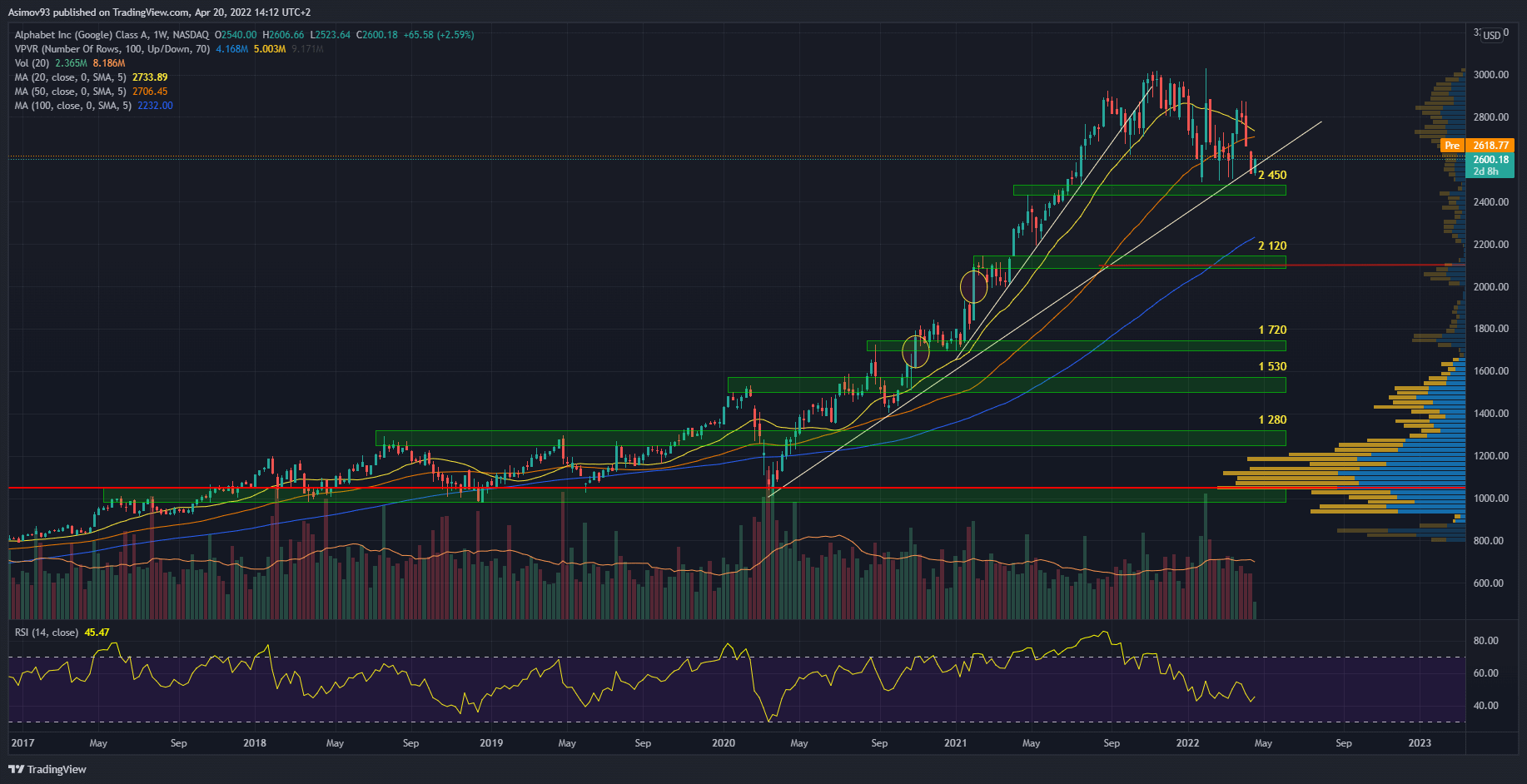Select the lower yellow ellipse drawing near 1700

tap(916, 351)
